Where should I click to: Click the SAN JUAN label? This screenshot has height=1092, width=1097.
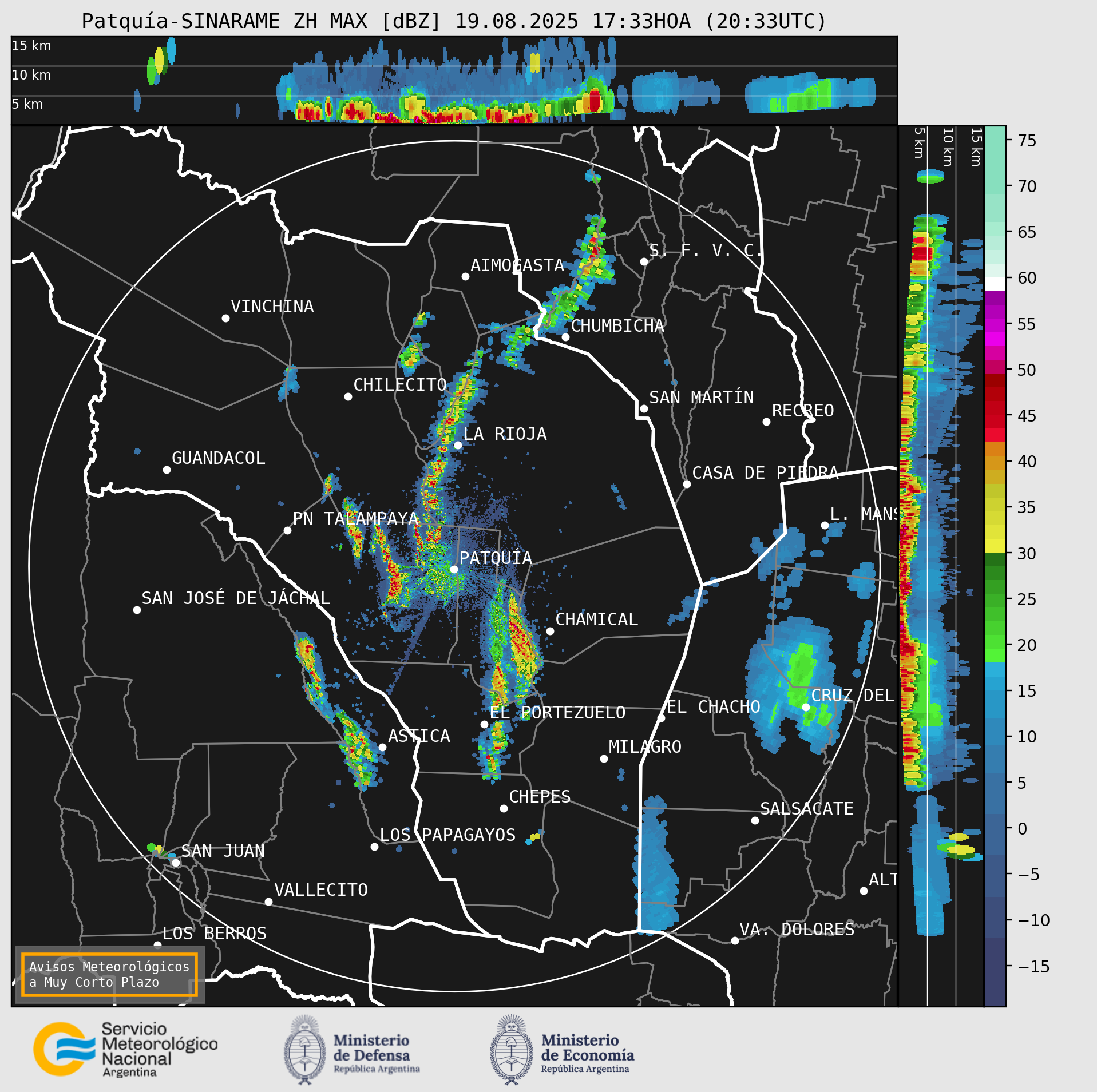pyautogui.click(x=223, y=851)
